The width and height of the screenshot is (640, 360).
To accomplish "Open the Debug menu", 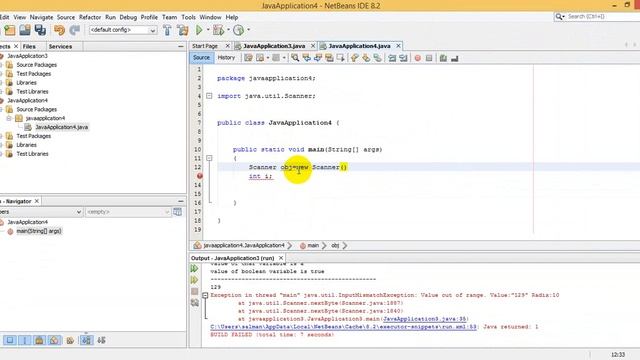I will point(128,17).
